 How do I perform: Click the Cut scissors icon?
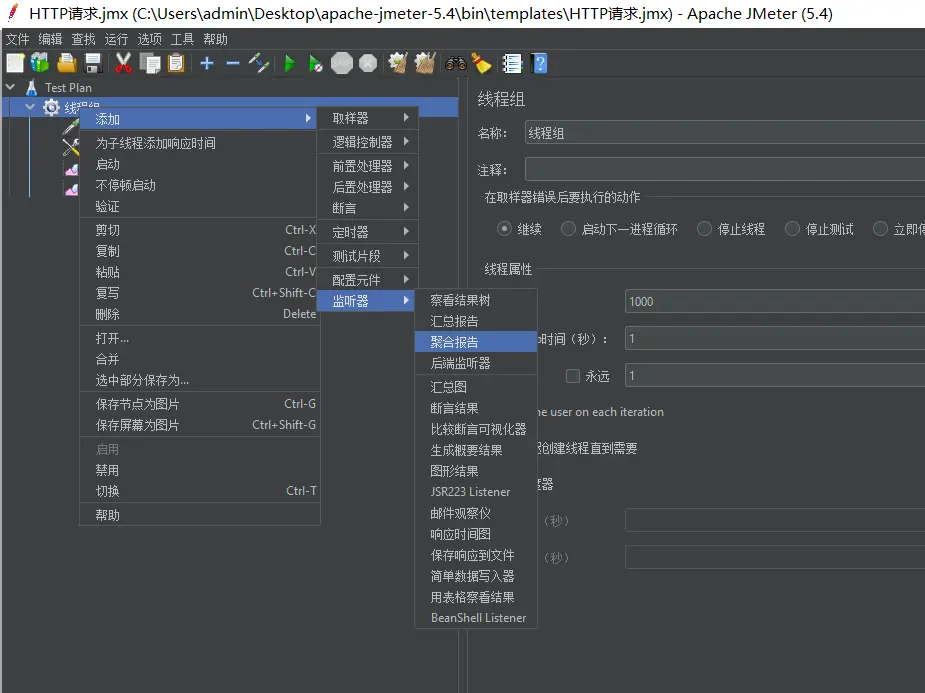[123, 63]
